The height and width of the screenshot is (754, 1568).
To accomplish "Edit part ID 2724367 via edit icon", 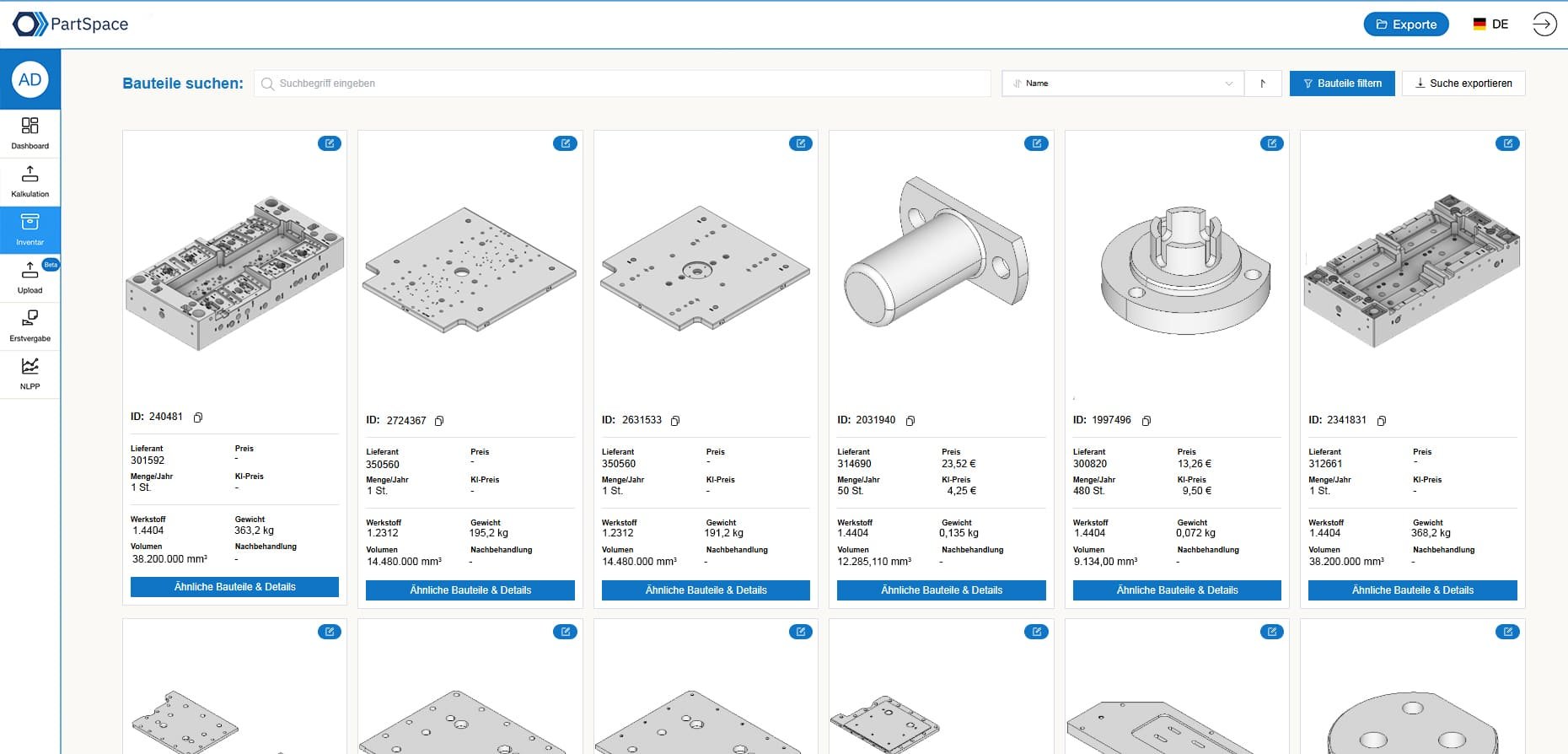I will (x=565, y=143).
